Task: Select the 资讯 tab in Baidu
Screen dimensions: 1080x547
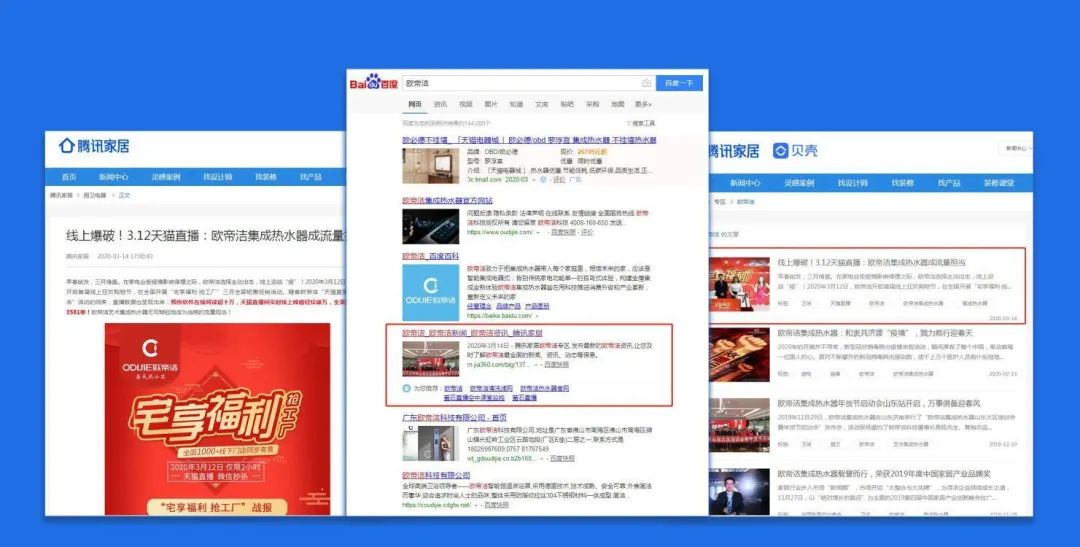Action: (440, 104)
